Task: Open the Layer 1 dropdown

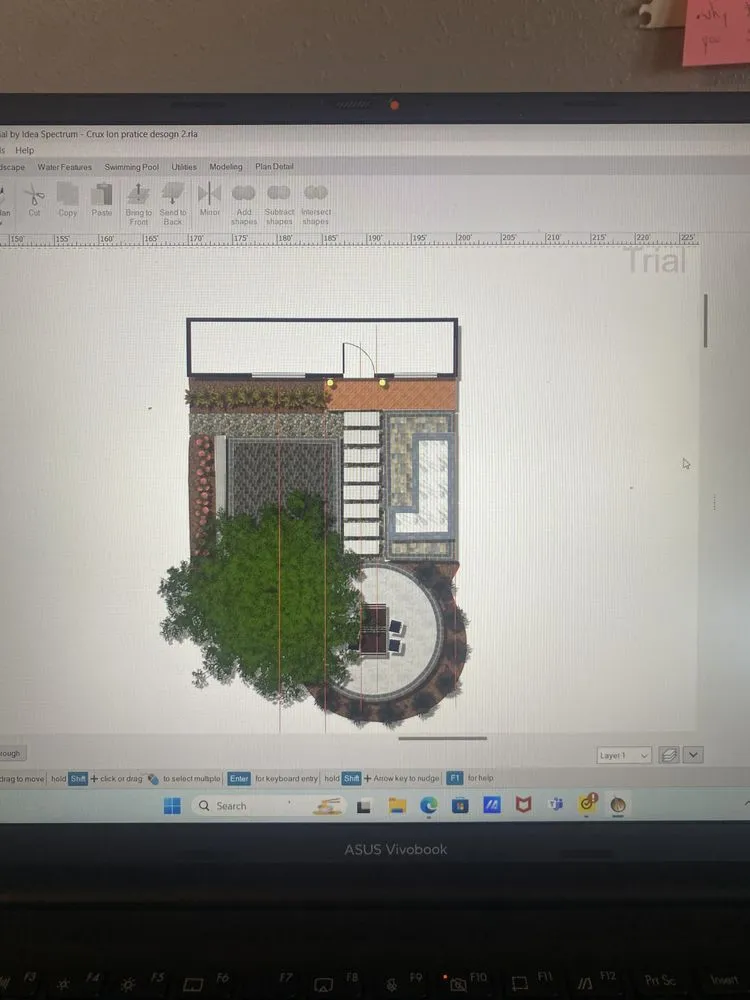Action: (x=624, y=755)
